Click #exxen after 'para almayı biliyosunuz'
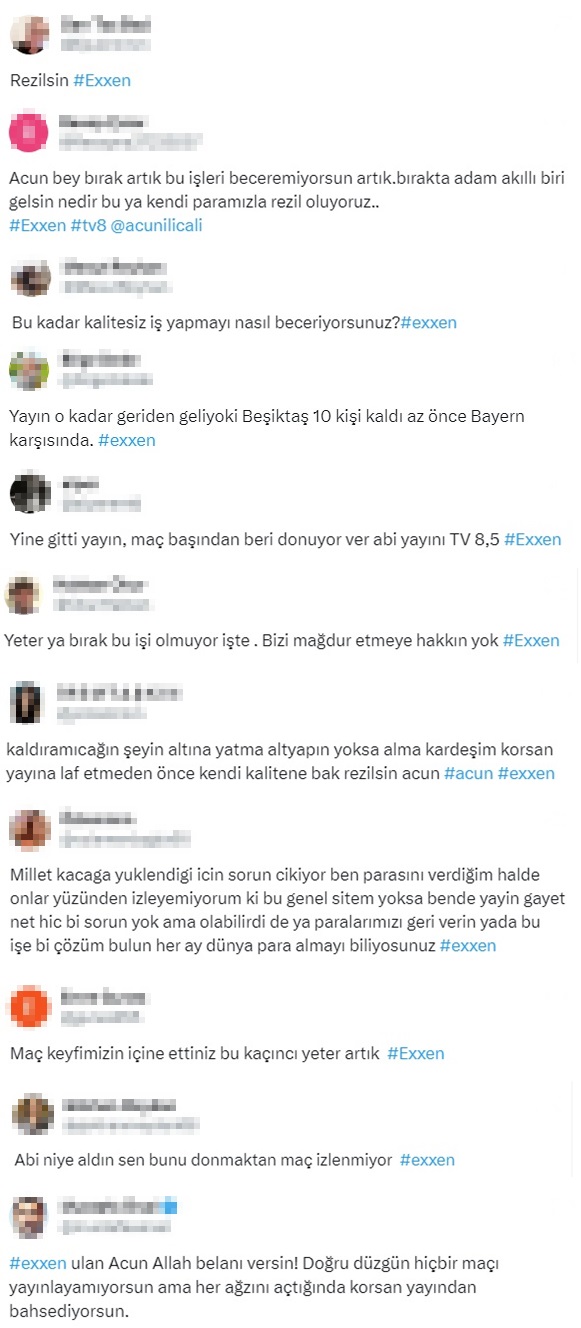This screenshot has width=581, height=1328. 468,945
